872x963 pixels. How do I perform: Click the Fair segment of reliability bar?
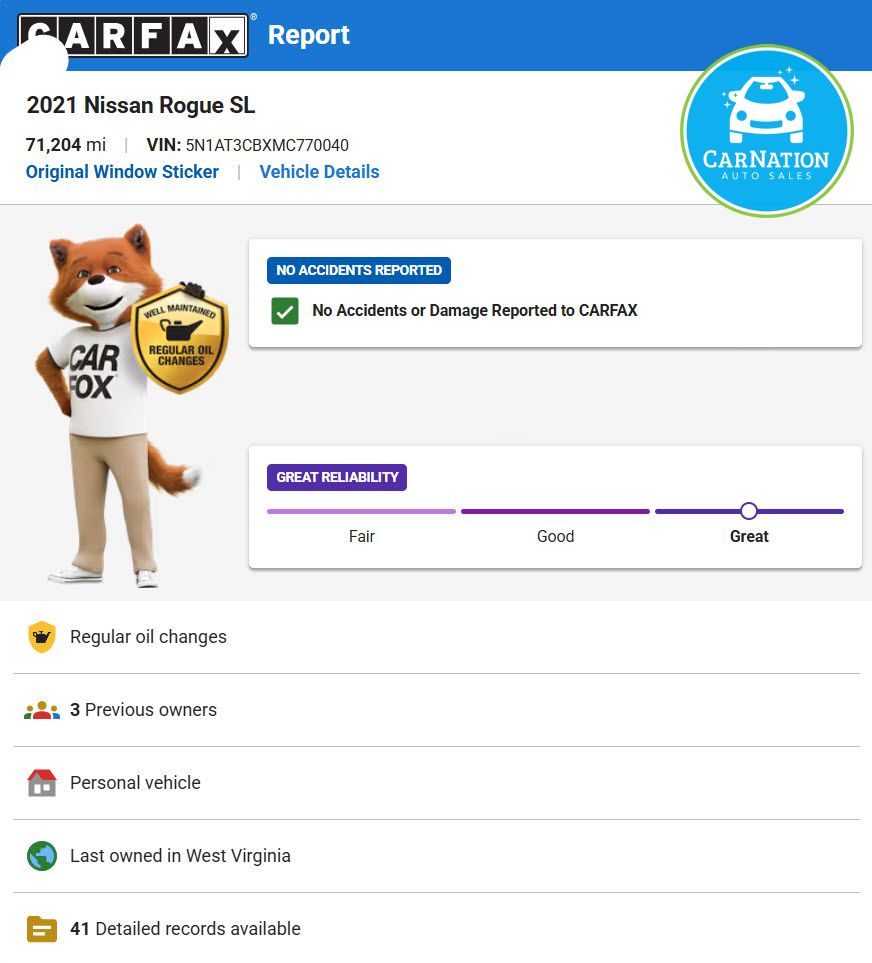click(x=361, y=511)
